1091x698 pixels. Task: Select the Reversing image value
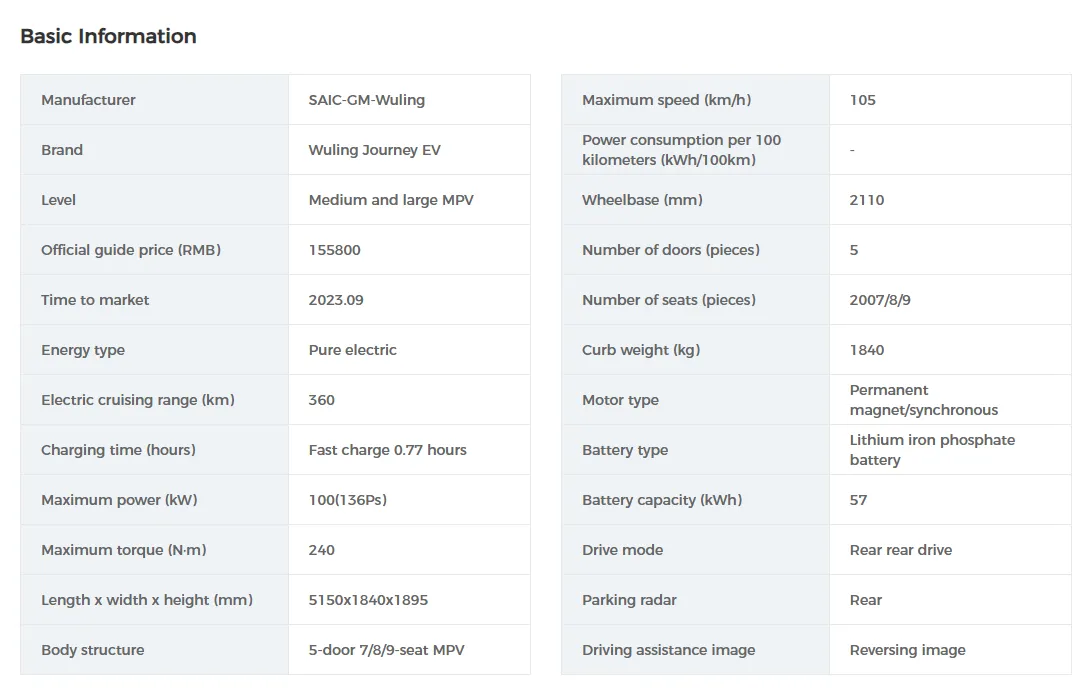pos(907,650)
